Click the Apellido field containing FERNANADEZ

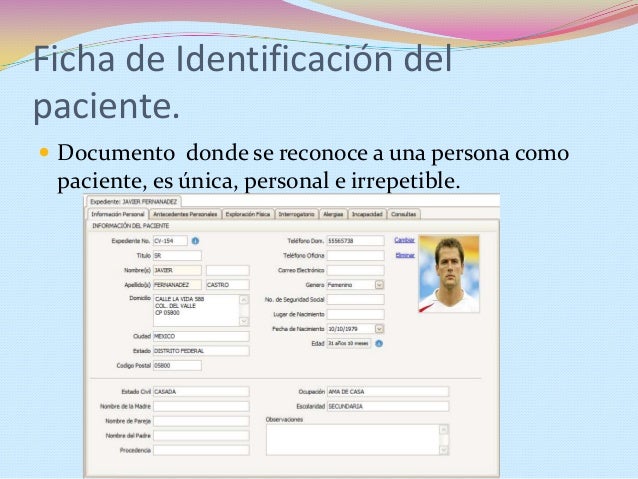pyautogui.click(x=177, y=285)
